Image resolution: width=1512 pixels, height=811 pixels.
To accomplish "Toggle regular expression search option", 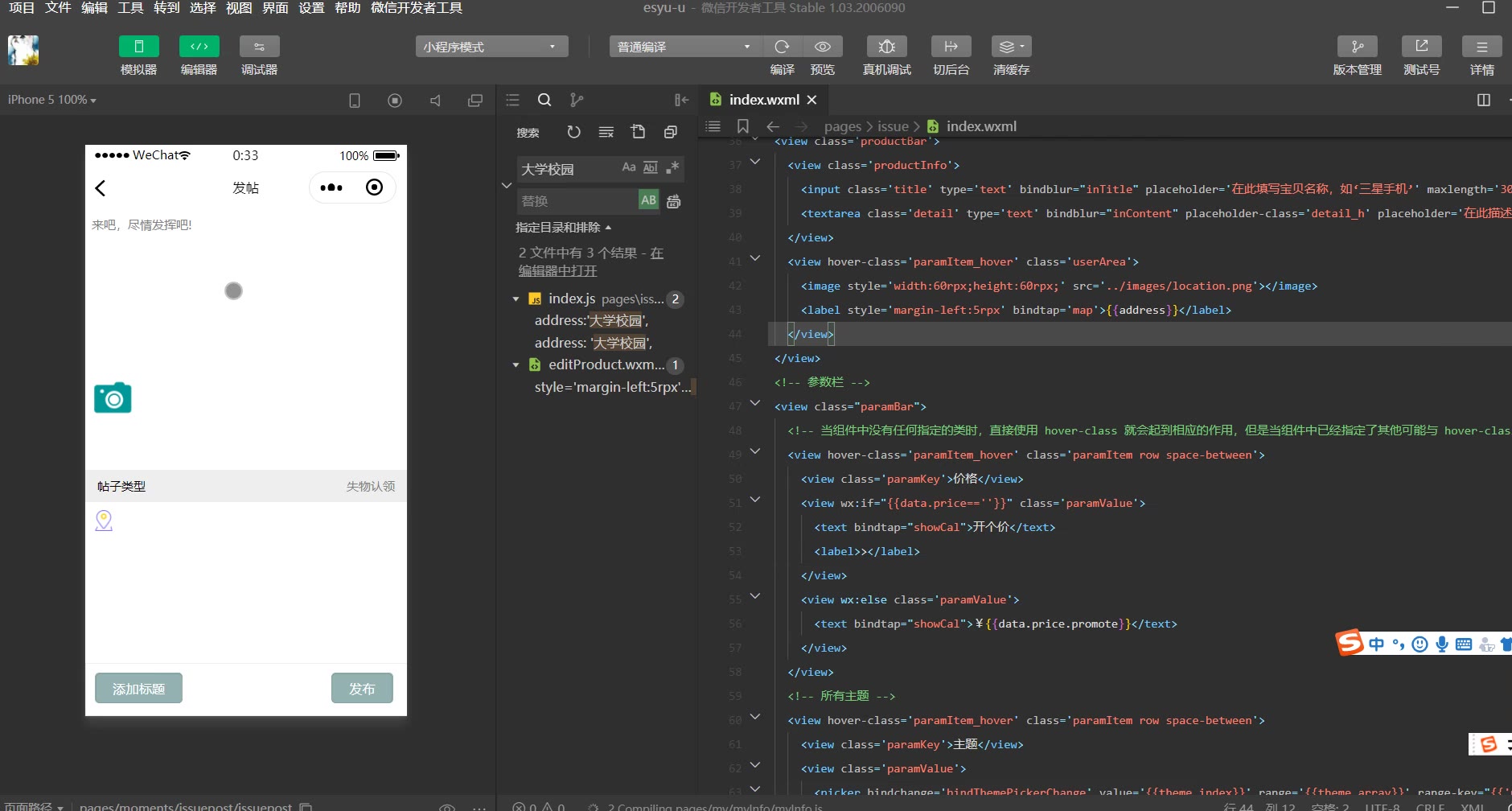I will [672, 167].
